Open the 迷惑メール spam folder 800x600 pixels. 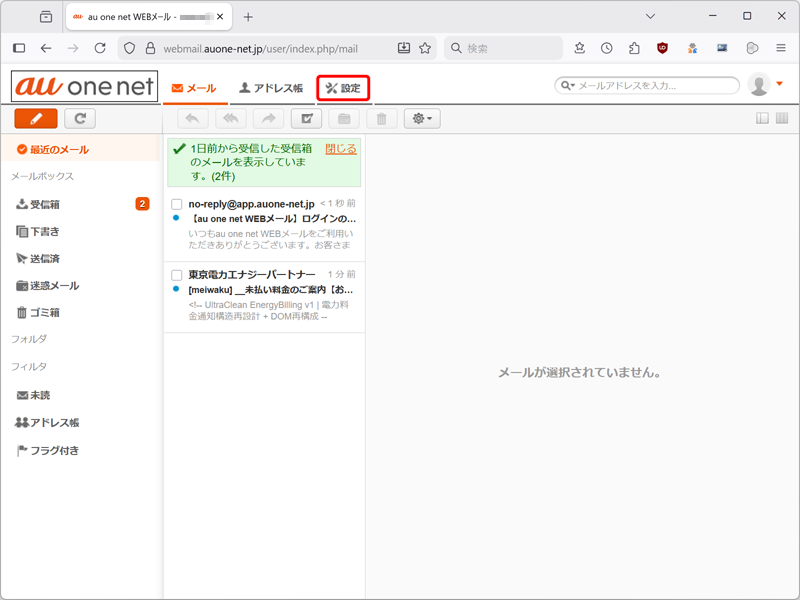coord(54,286)
